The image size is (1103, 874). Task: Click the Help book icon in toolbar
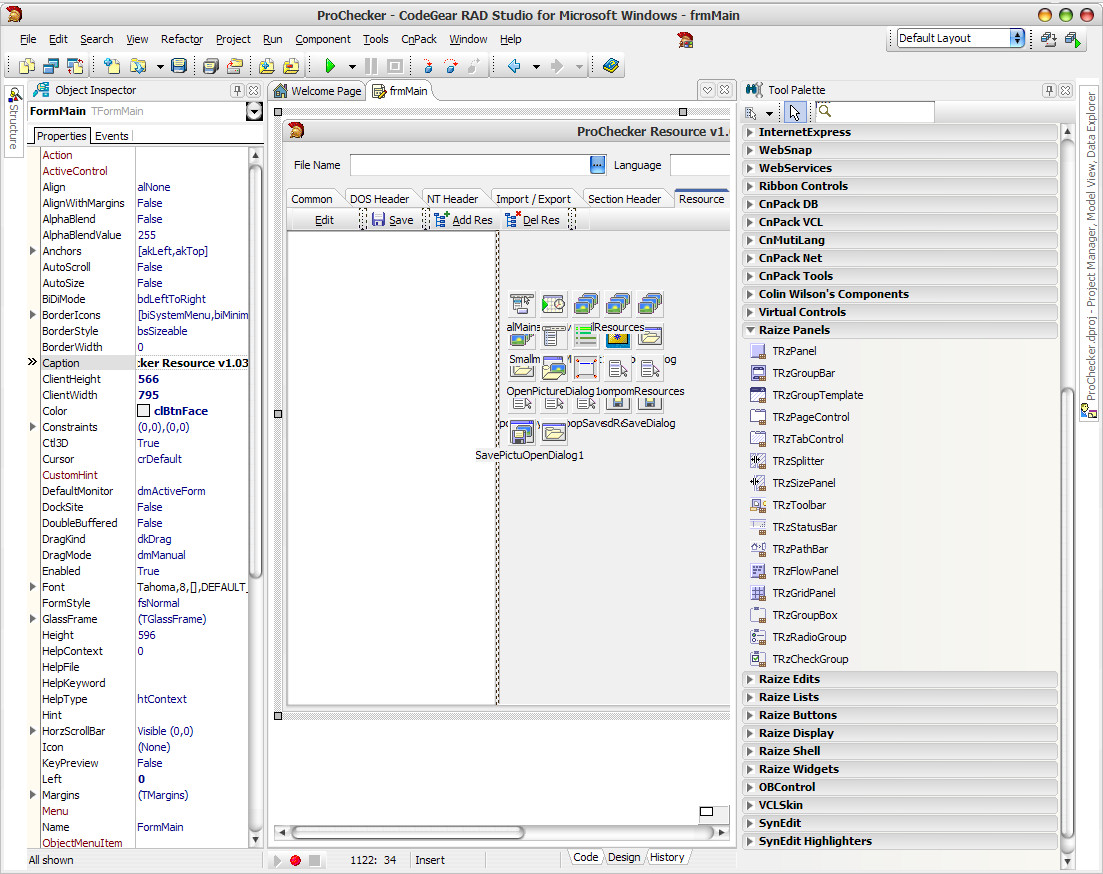[611, 66]
